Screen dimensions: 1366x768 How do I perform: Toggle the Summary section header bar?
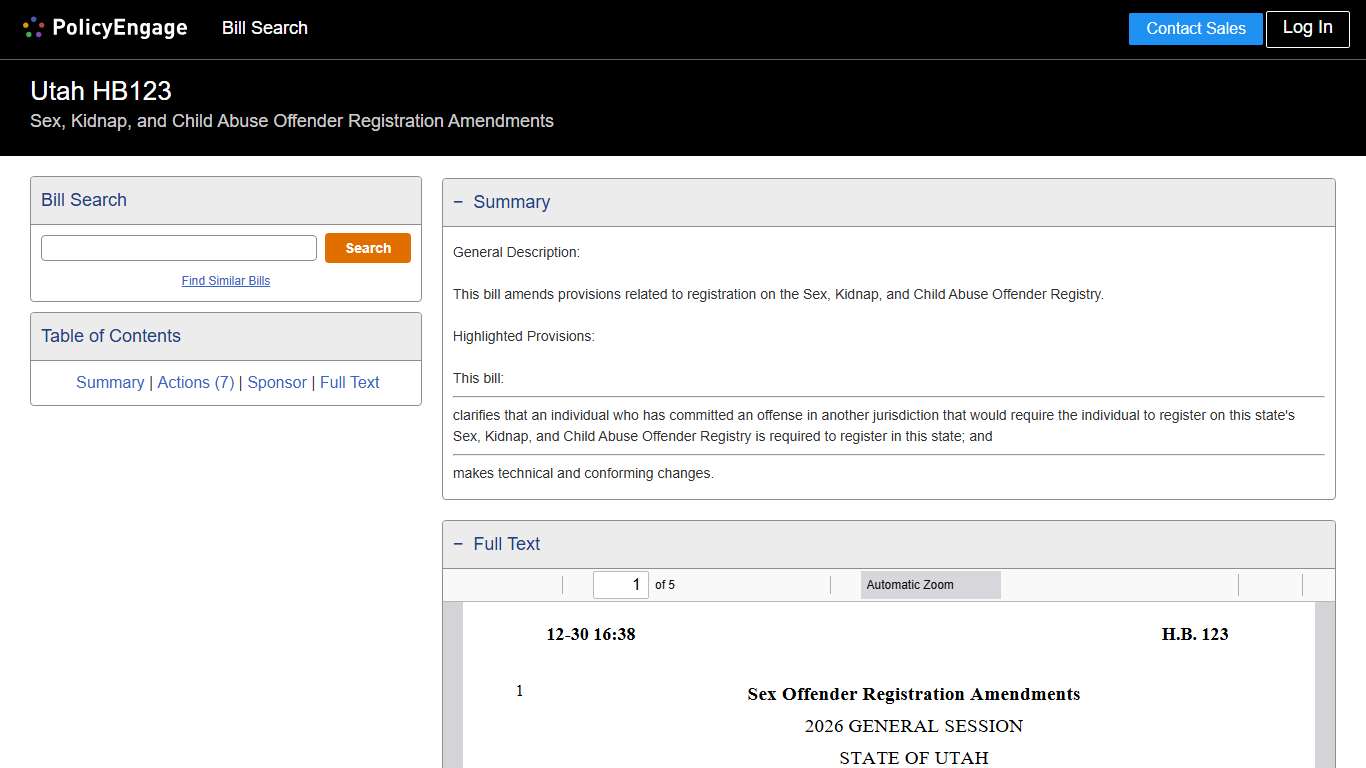click(888, 202)
